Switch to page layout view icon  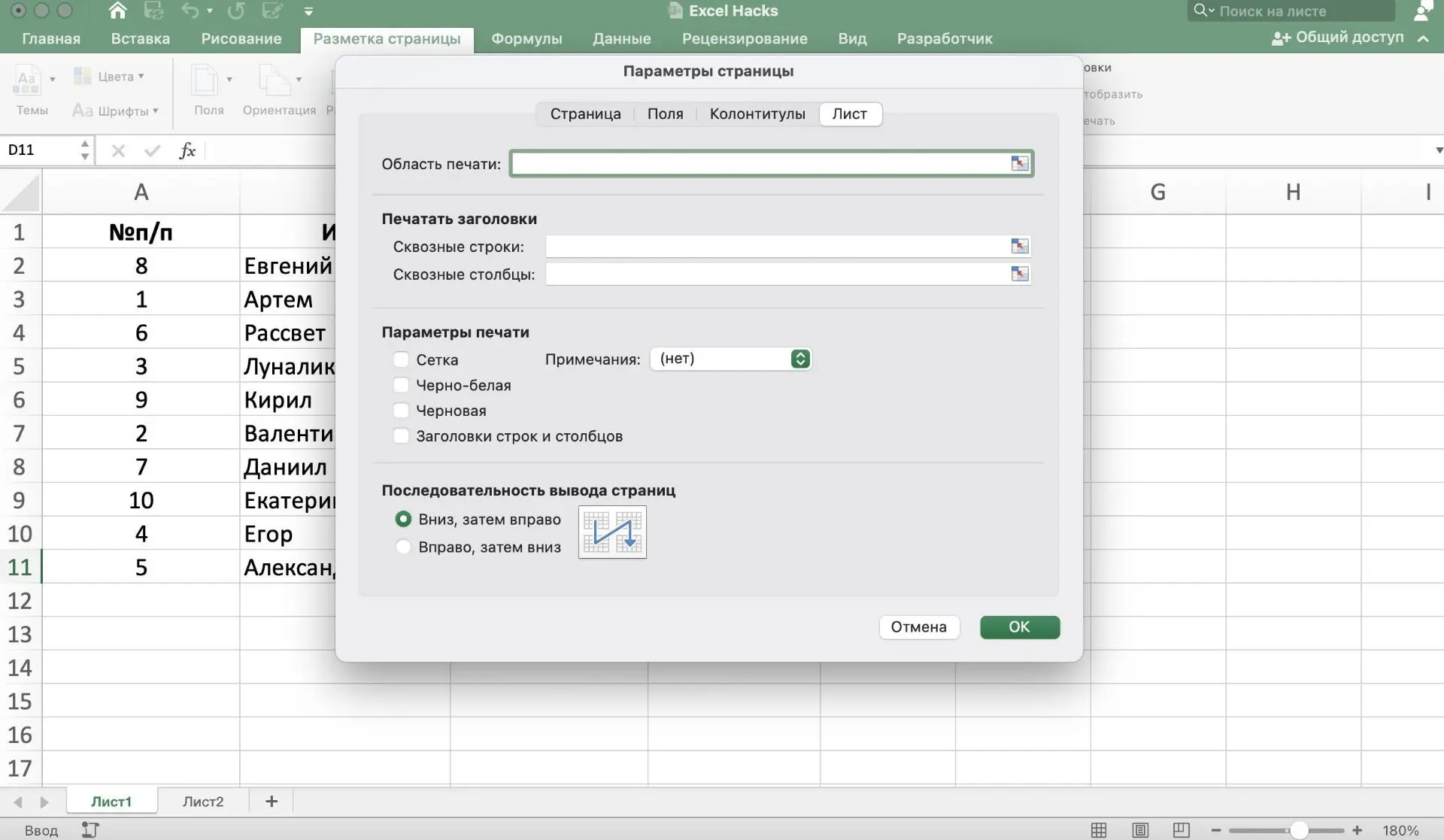point(1140,830)
